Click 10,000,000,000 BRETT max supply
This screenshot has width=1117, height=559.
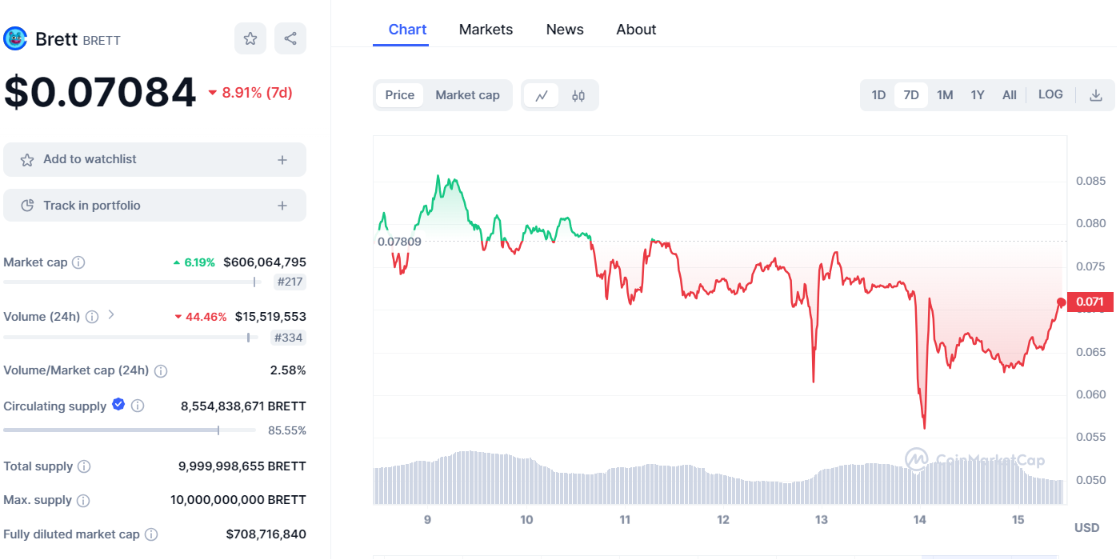238,501
